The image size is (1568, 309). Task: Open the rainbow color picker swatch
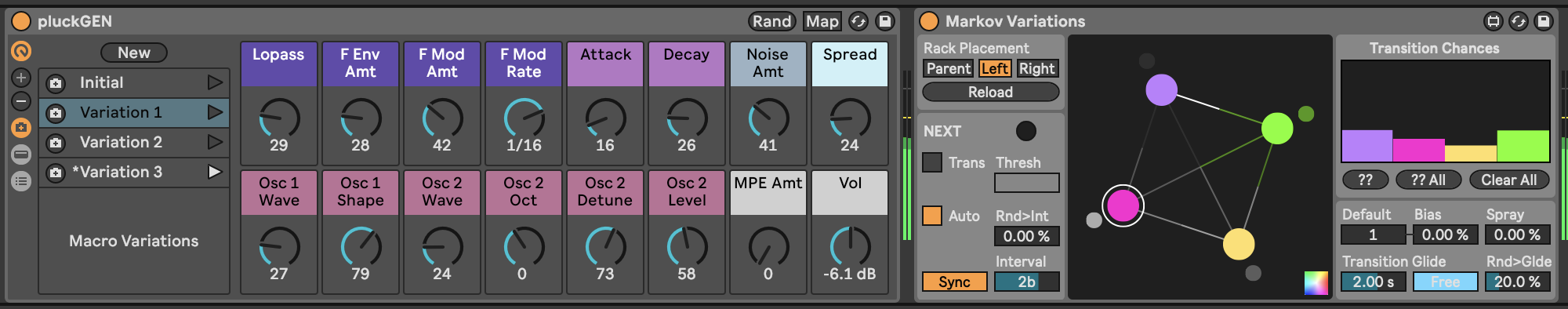point(1316,283)
